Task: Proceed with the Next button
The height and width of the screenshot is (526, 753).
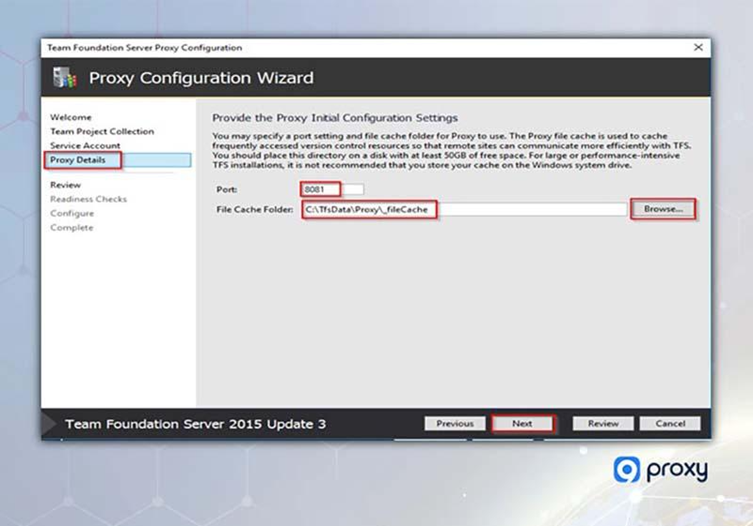Action: coord(522,424)
